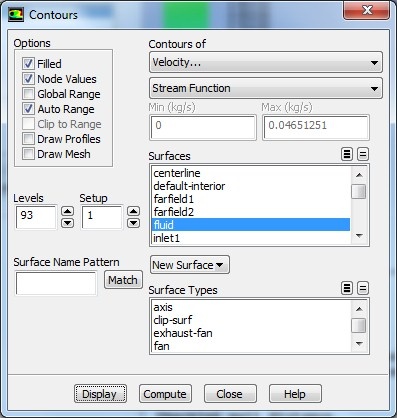Open the Velocity... contours category dropdown
The width and height of the screenshot is (397, 418).
(266, 62)
